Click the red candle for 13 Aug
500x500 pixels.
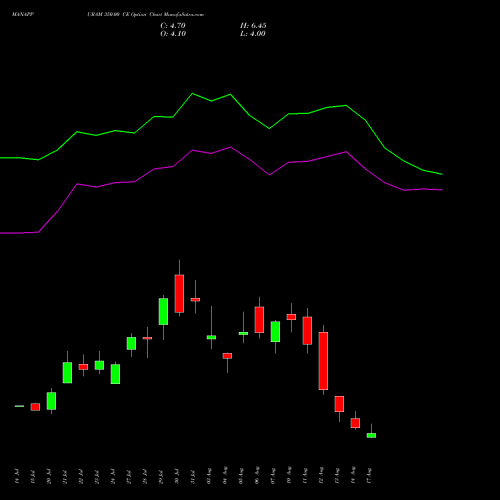339,404
